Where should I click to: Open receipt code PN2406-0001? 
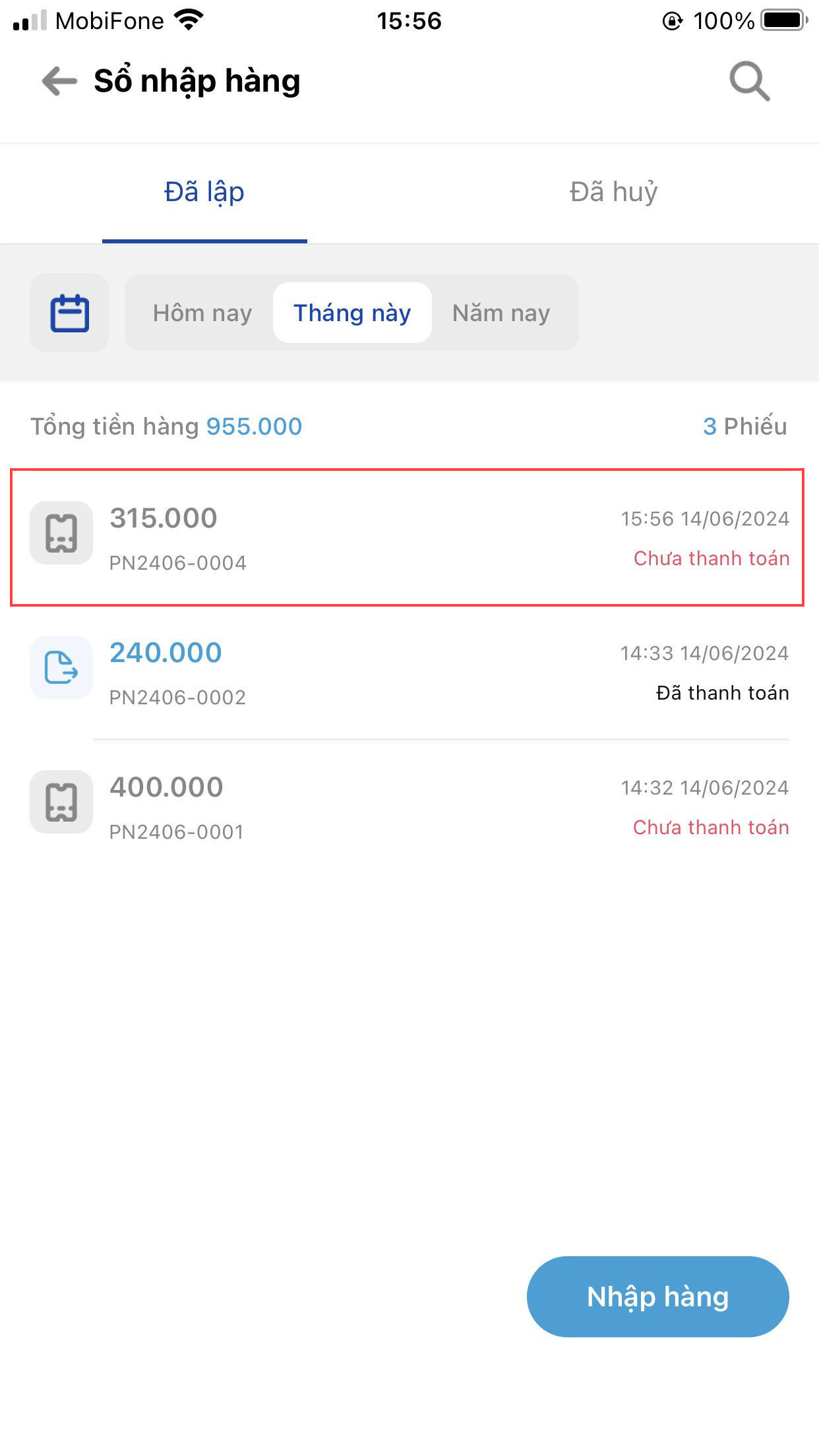click(177, 832)
